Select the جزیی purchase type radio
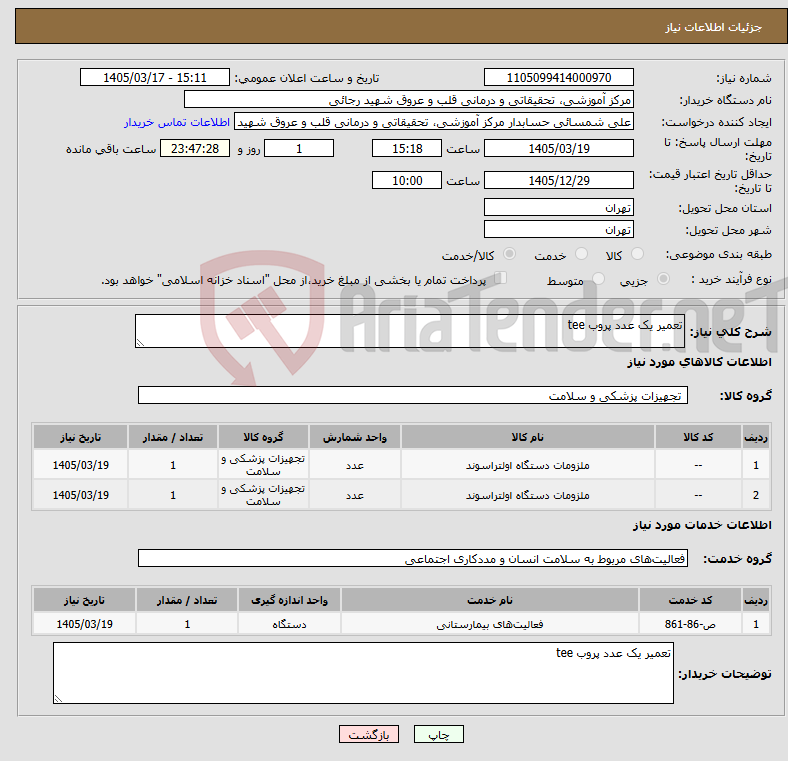Image resolution: width=788 pixels, height=761 pixels. click(663, 278)
